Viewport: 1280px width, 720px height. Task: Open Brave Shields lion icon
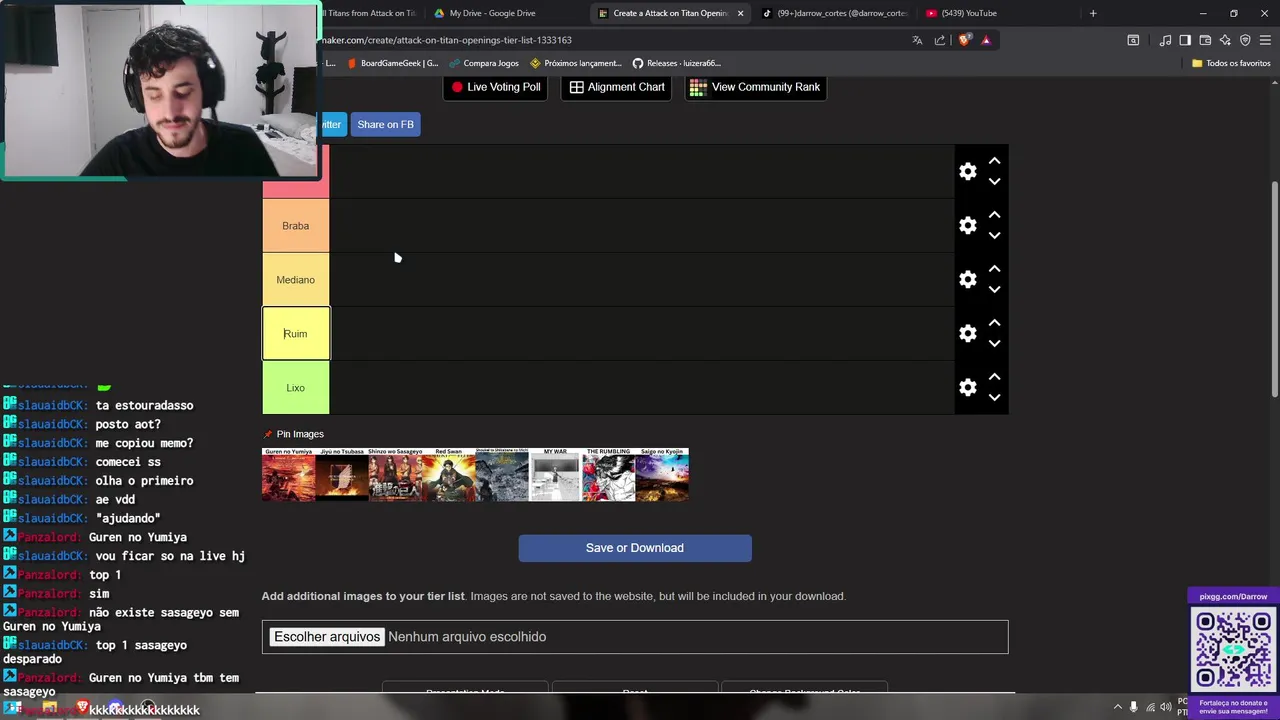click(964, 40)
